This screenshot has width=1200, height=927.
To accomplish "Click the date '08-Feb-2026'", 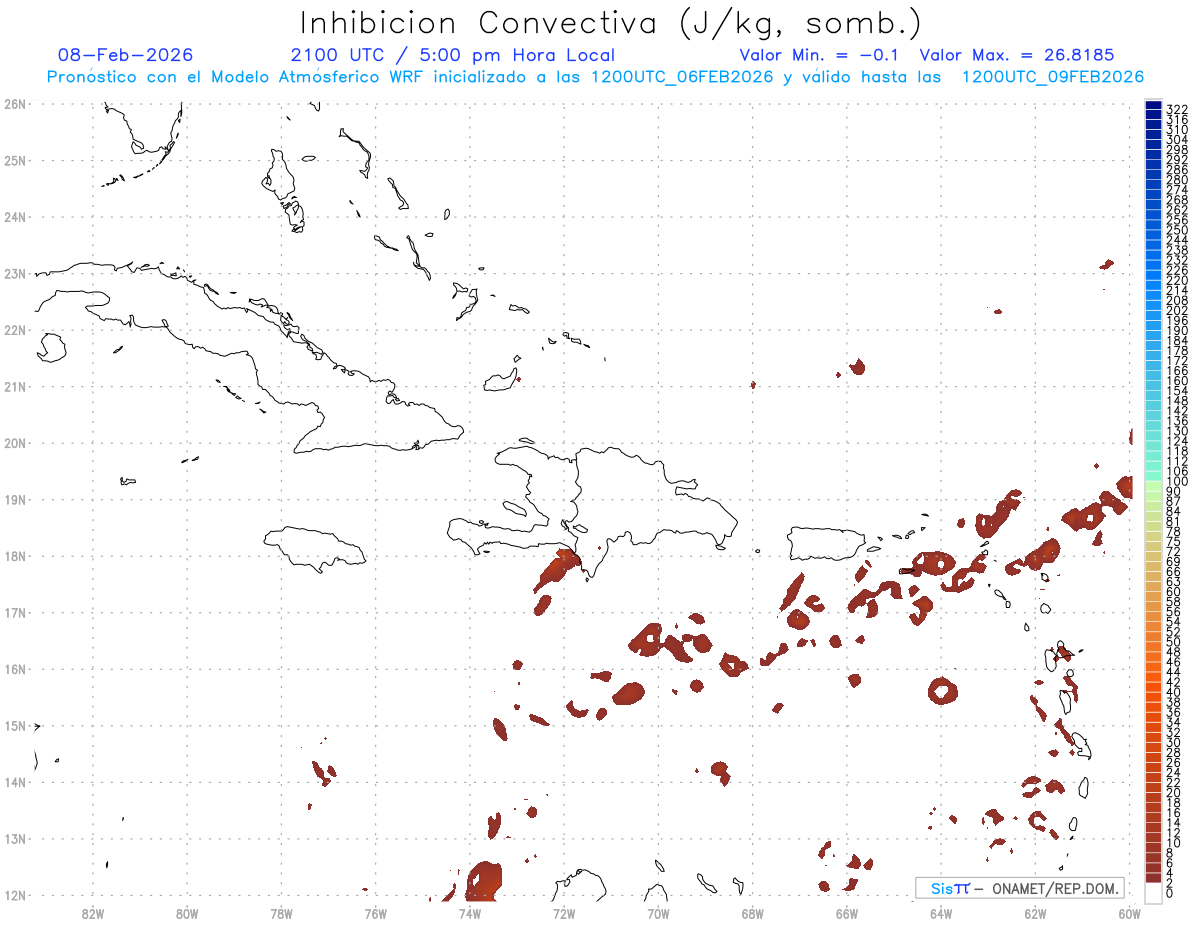I will [126, 55].
